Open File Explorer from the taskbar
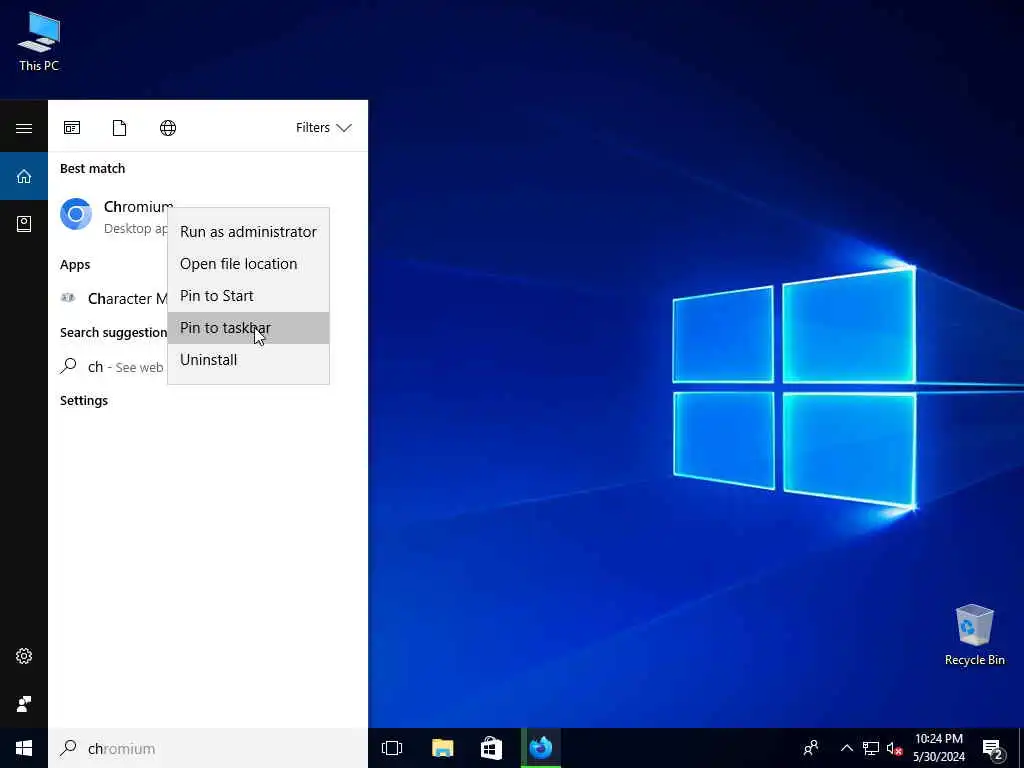This screenshot has height=768, width=1024. point(442,748)
